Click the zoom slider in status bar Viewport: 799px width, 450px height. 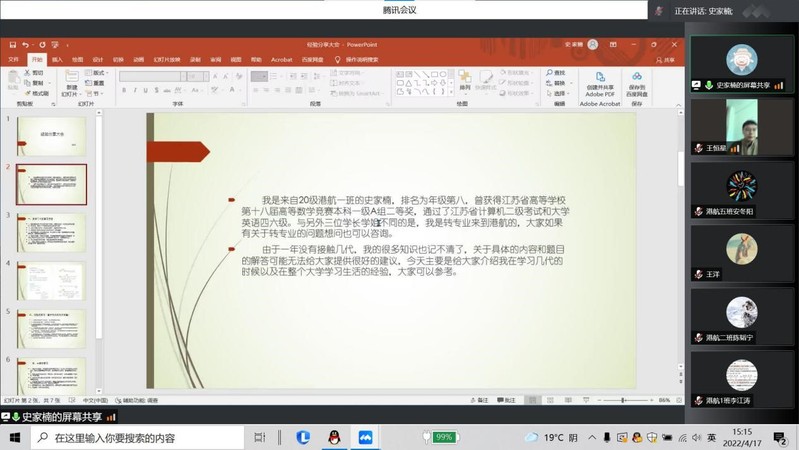[x=620, y=399]
